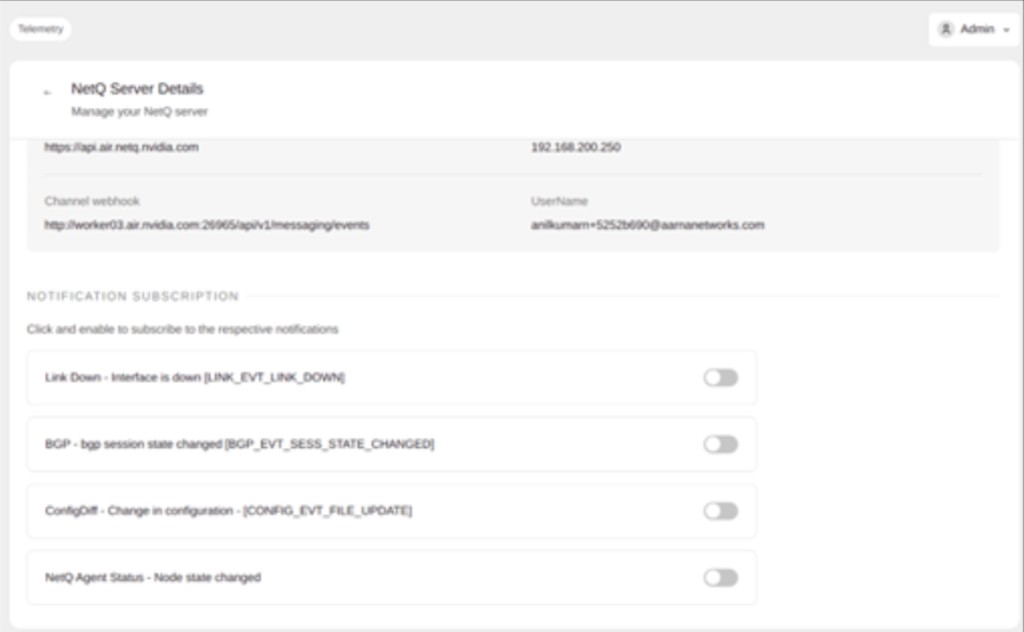Toggle NetQ Agent Status notification
This screenshot has height=632, width=1024.
click(x=720, y=578)
